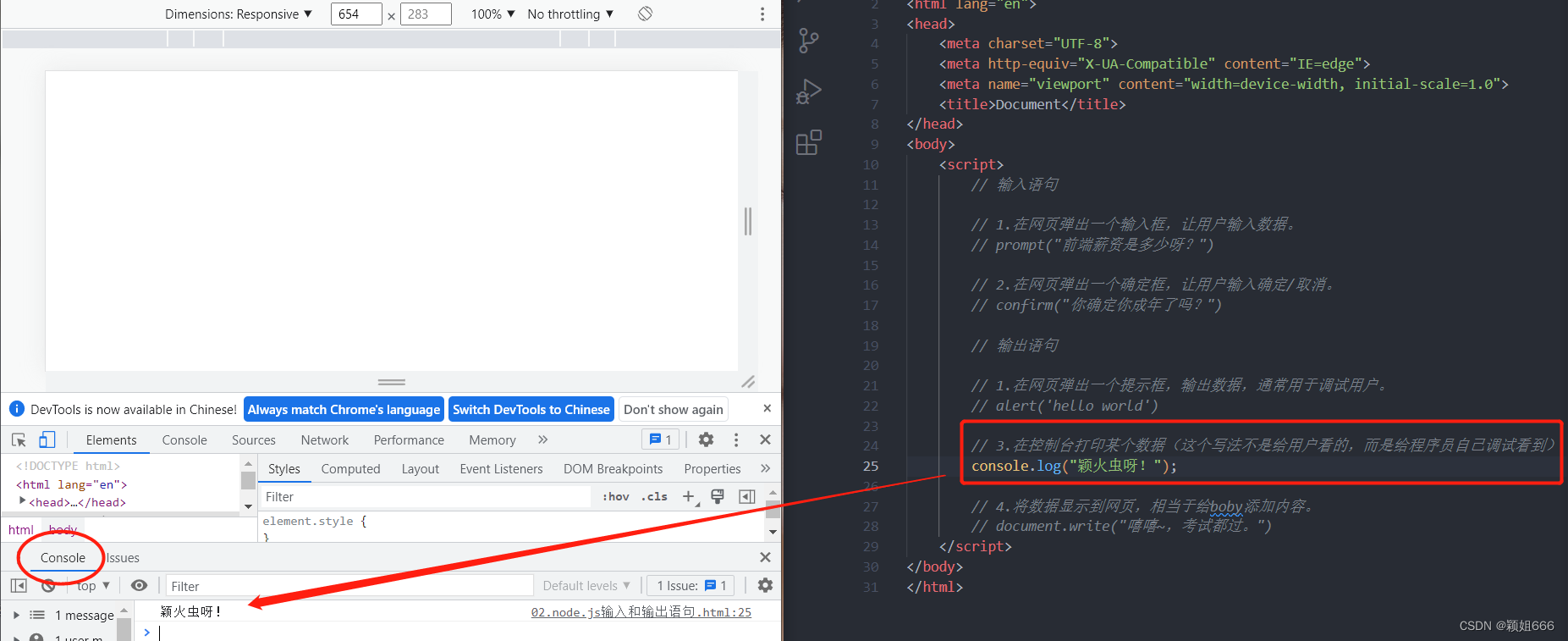The width and height of the screenshot is (1568, 641).
Task: Open the VS Code Run and Debug view
Action: (x=809, y=91)
